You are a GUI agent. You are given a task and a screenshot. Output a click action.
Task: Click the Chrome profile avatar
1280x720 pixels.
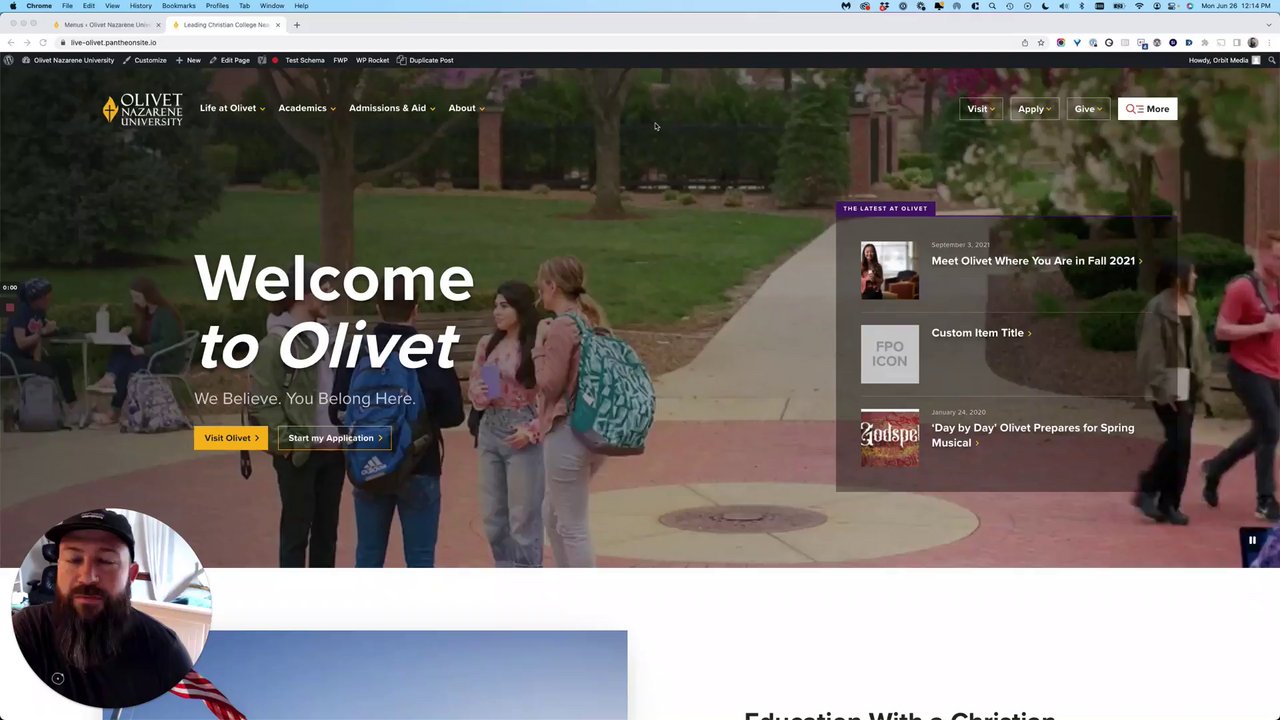[x=1253, y=43]
